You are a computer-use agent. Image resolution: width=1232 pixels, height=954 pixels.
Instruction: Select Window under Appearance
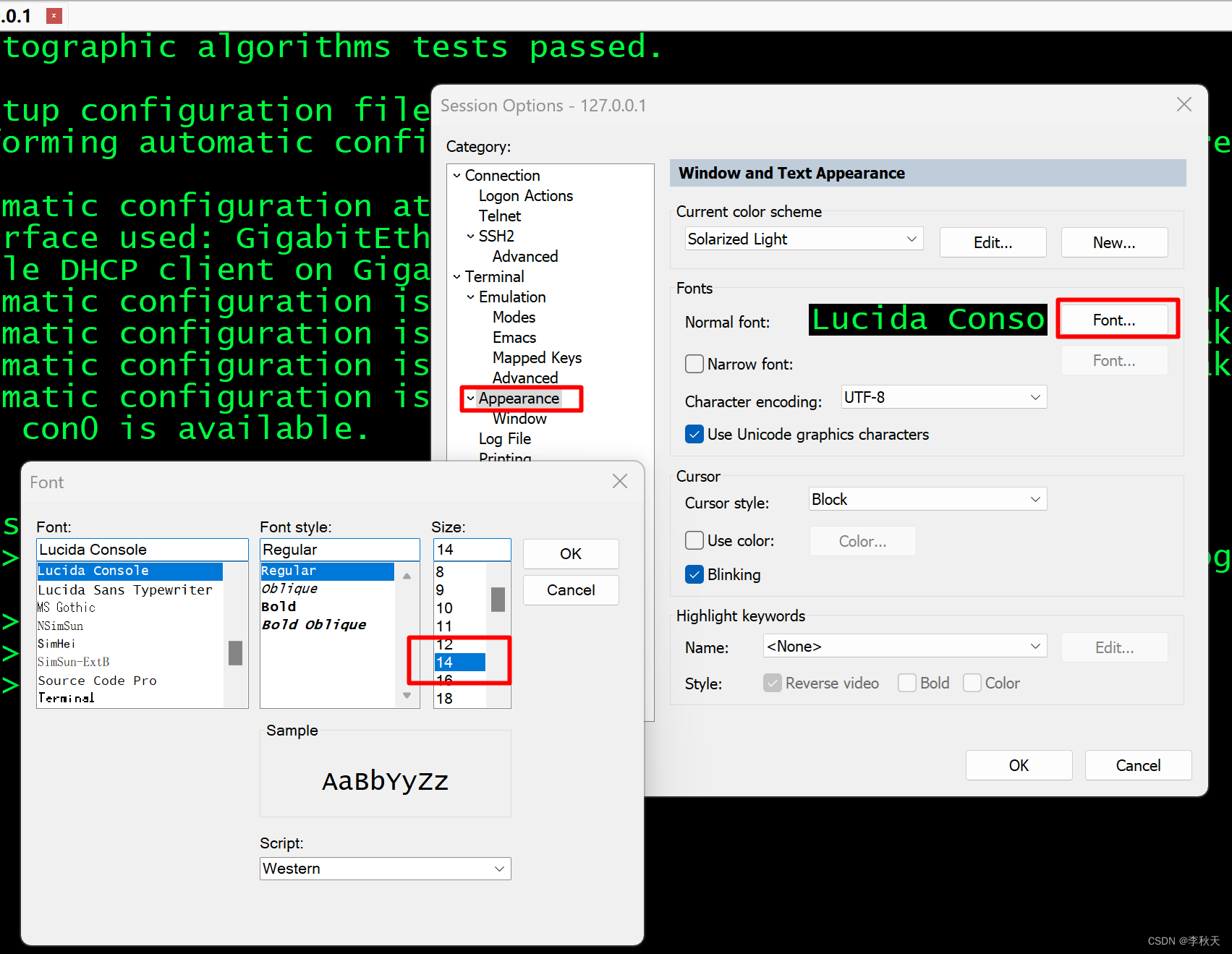519,419
